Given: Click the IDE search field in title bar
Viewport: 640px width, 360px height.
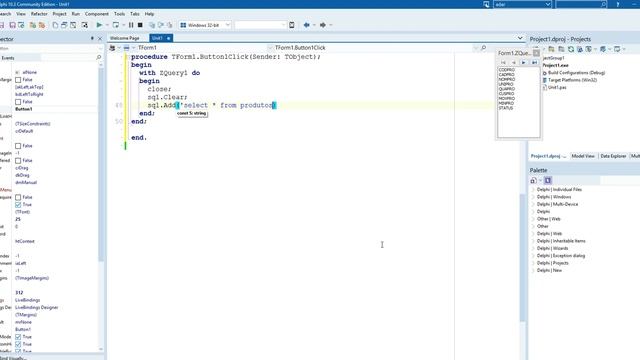Looking at the screenshot, I should 581,4.
